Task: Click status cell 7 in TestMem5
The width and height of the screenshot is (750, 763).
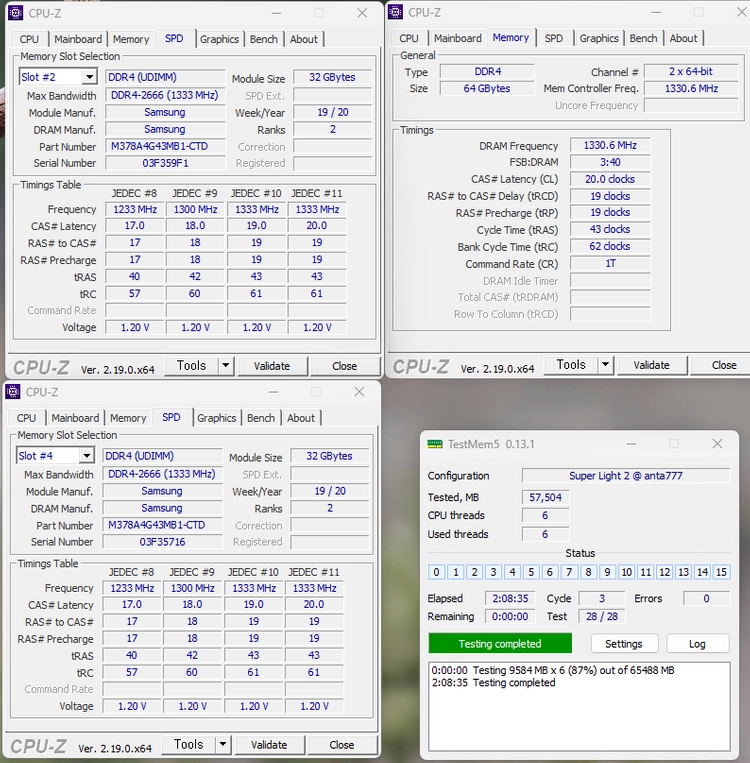Action: click(x=569, y=572)
